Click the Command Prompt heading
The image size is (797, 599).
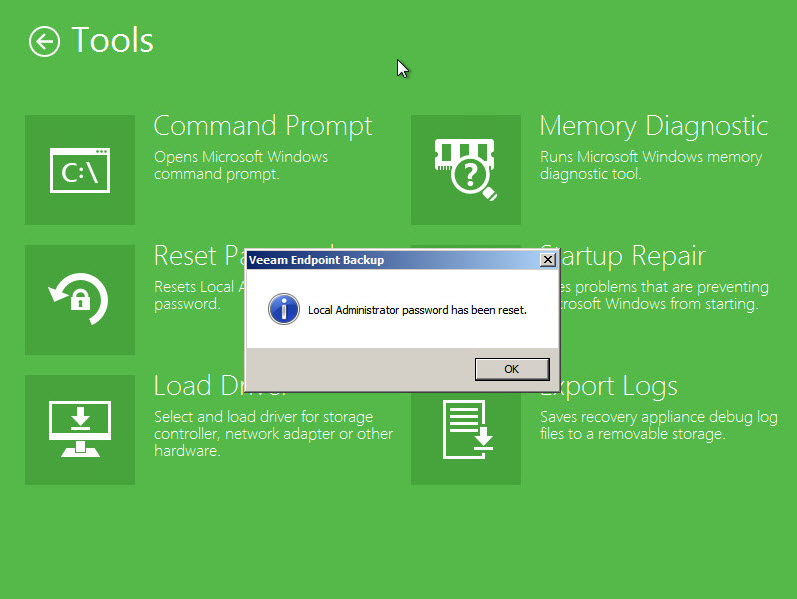point(263,126)
